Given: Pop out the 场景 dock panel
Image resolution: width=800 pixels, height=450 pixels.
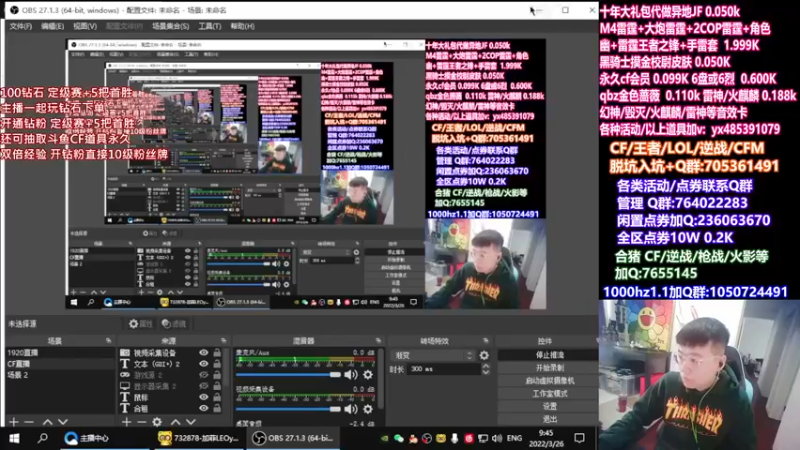Looking at the screenshot, I should tap(108, 340).
